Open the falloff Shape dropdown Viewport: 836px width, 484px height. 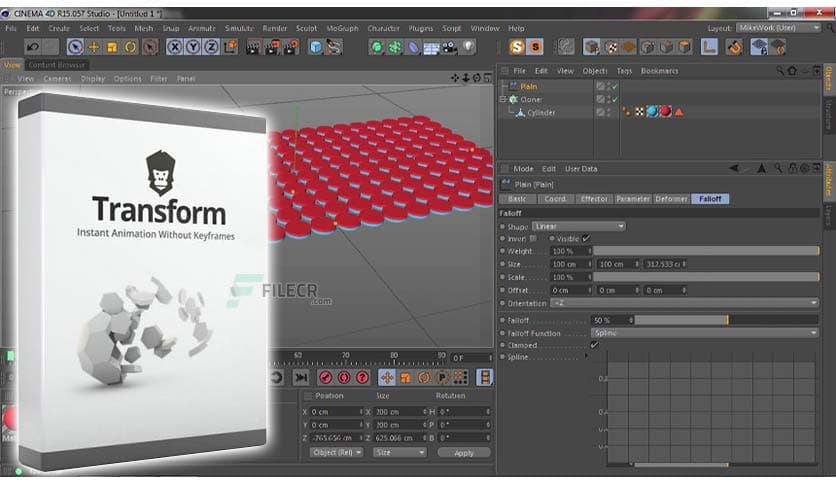pos(578,227)
